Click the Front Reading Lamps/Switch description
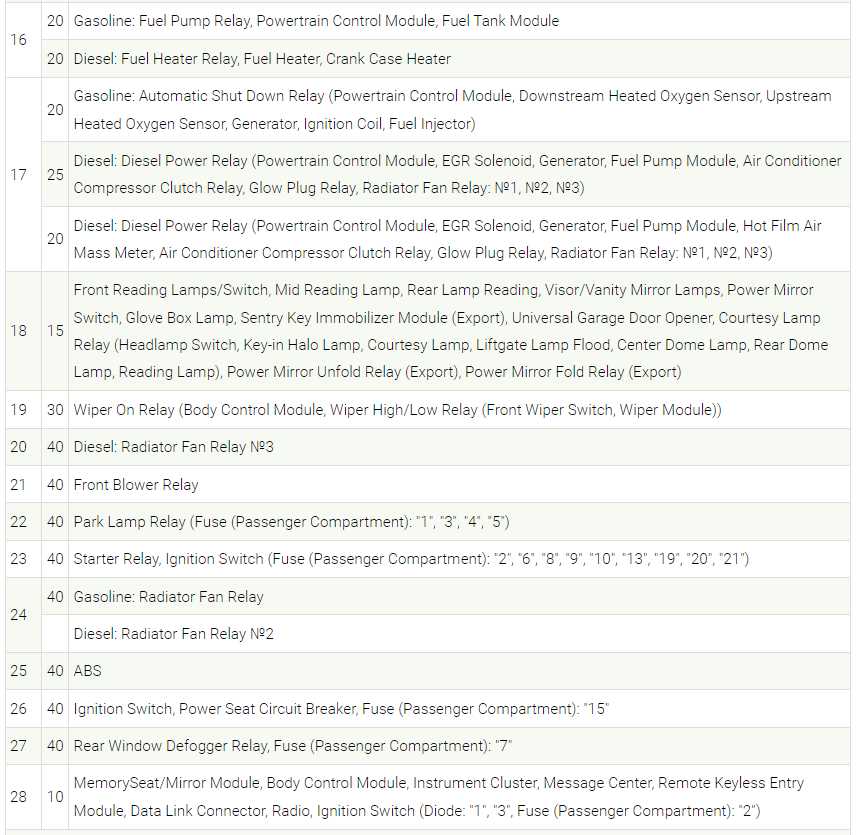This screenshot has height=835, width=860. 451,331
